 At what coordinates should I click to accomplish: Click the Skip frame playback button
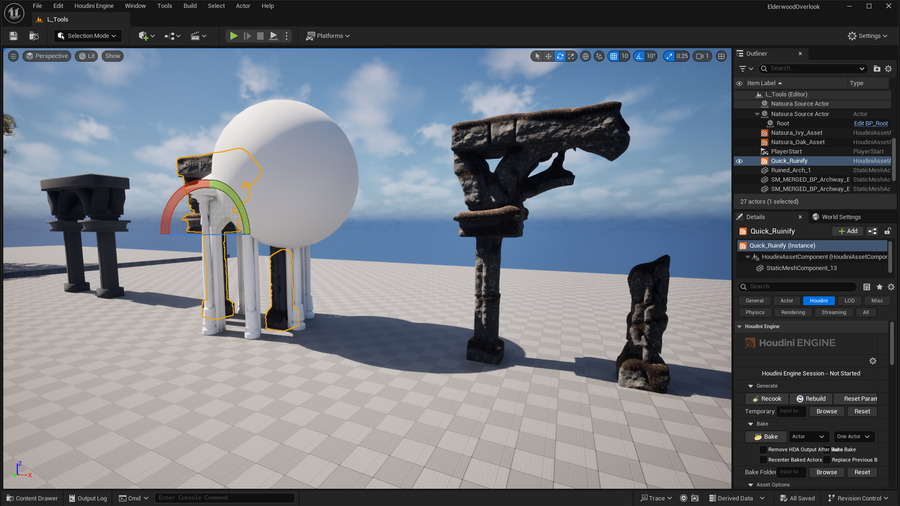tap(247, 36)
